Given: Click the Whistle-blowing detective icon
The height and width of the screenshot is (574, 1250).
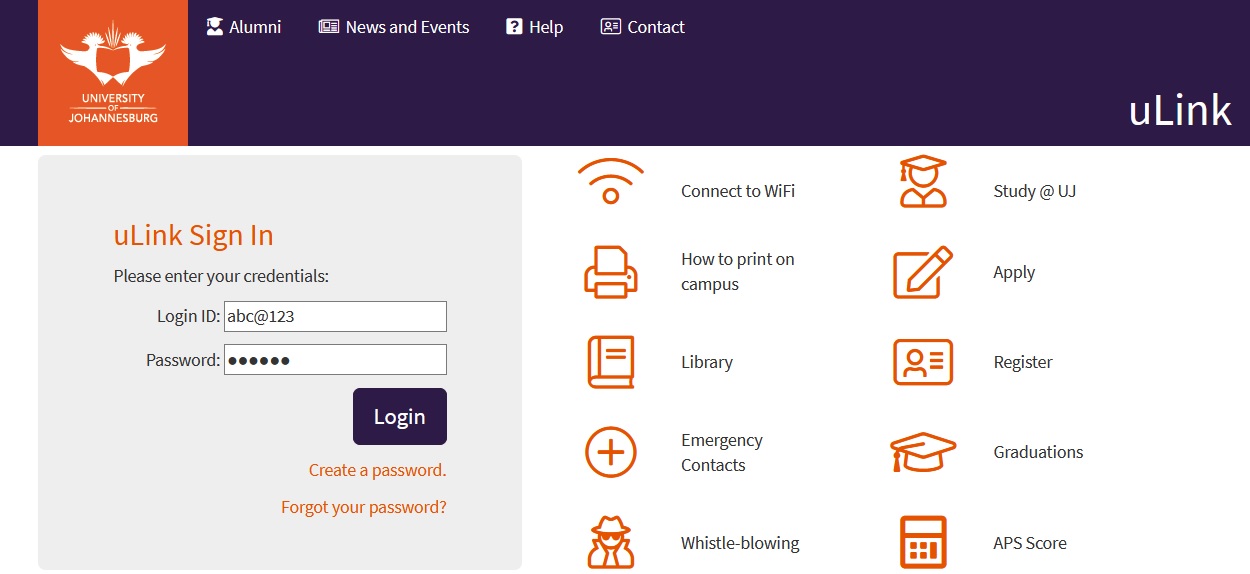Looking at the screenshot, I should [610, 543].
